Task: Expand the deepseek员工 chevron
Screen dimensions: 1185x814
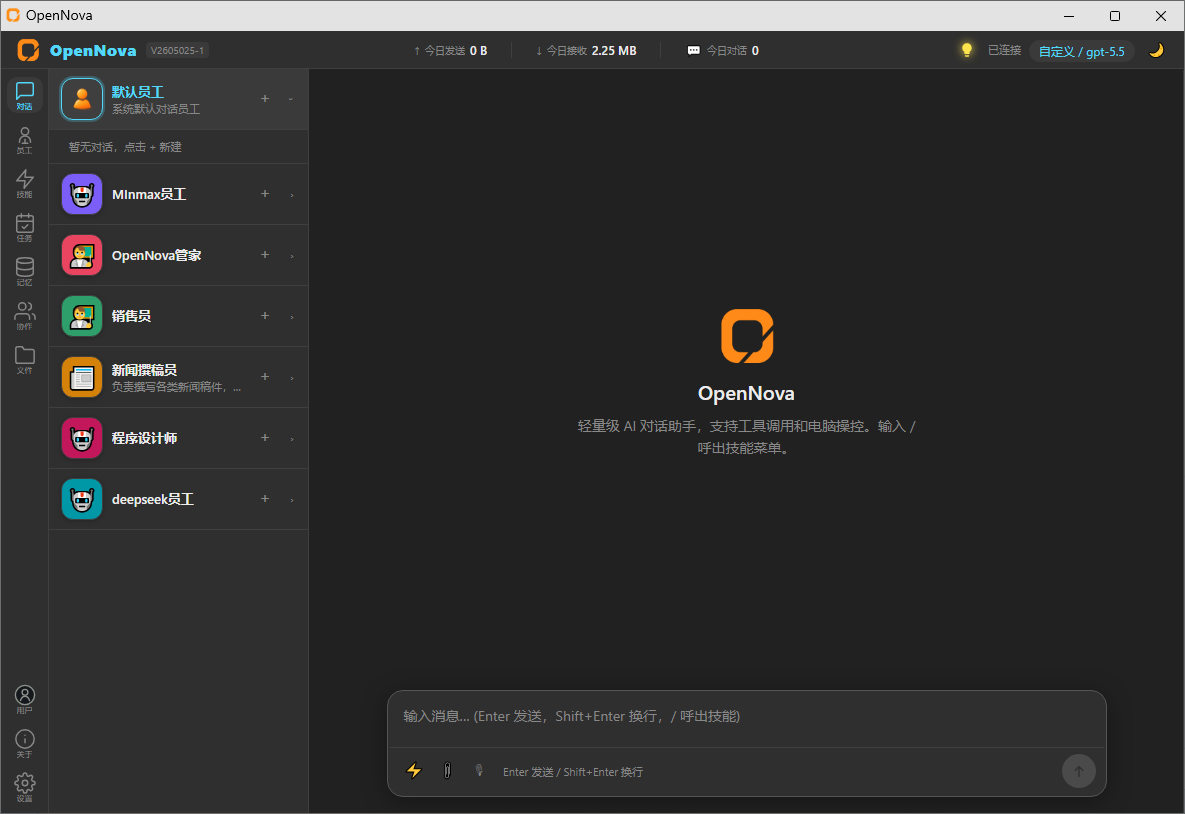Action: coord(292,500)
